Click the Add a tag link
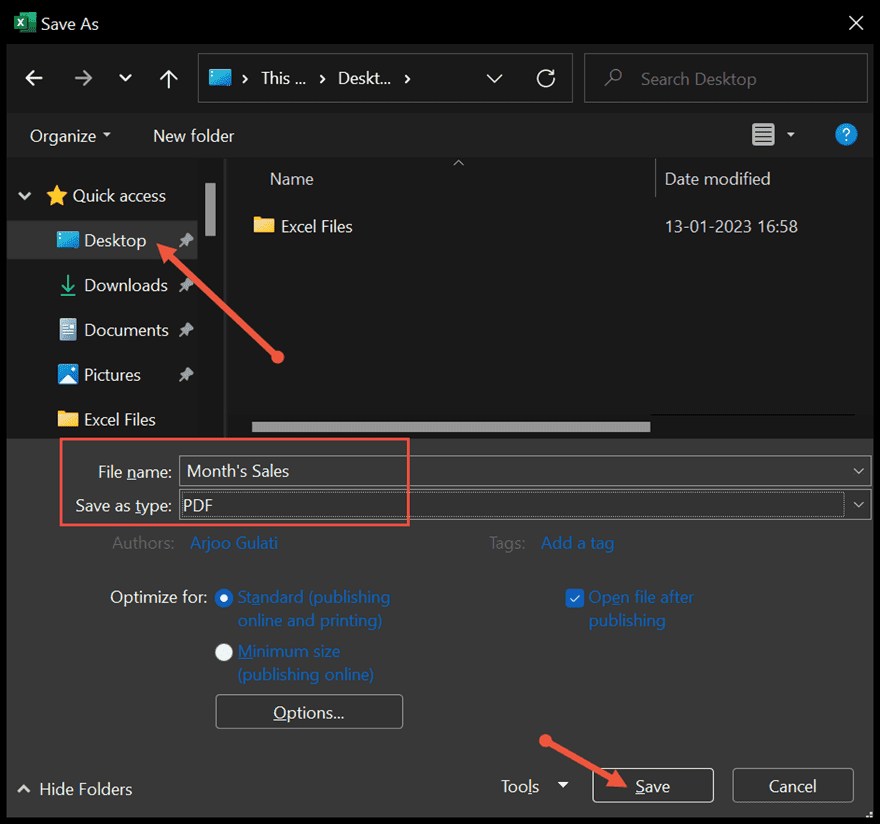The width and height of the screenshot is (880, 824). [x=577, y=542]
